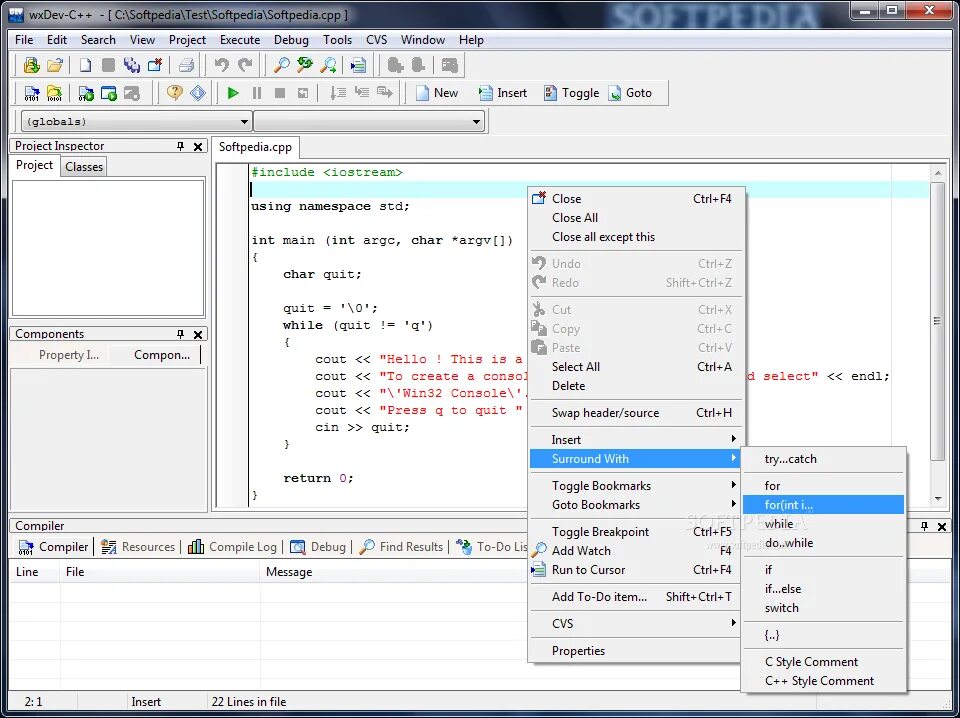Start debugging with the green play icon
This screenshot has height=718, width=960.
233,93
